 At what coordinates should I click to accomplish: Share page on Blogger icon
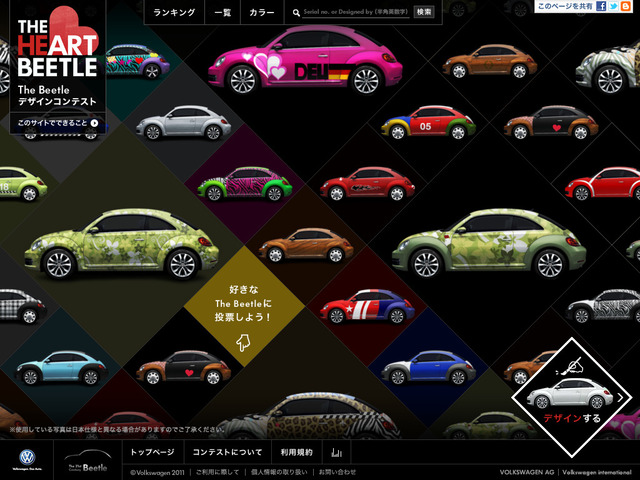(626, 6)
